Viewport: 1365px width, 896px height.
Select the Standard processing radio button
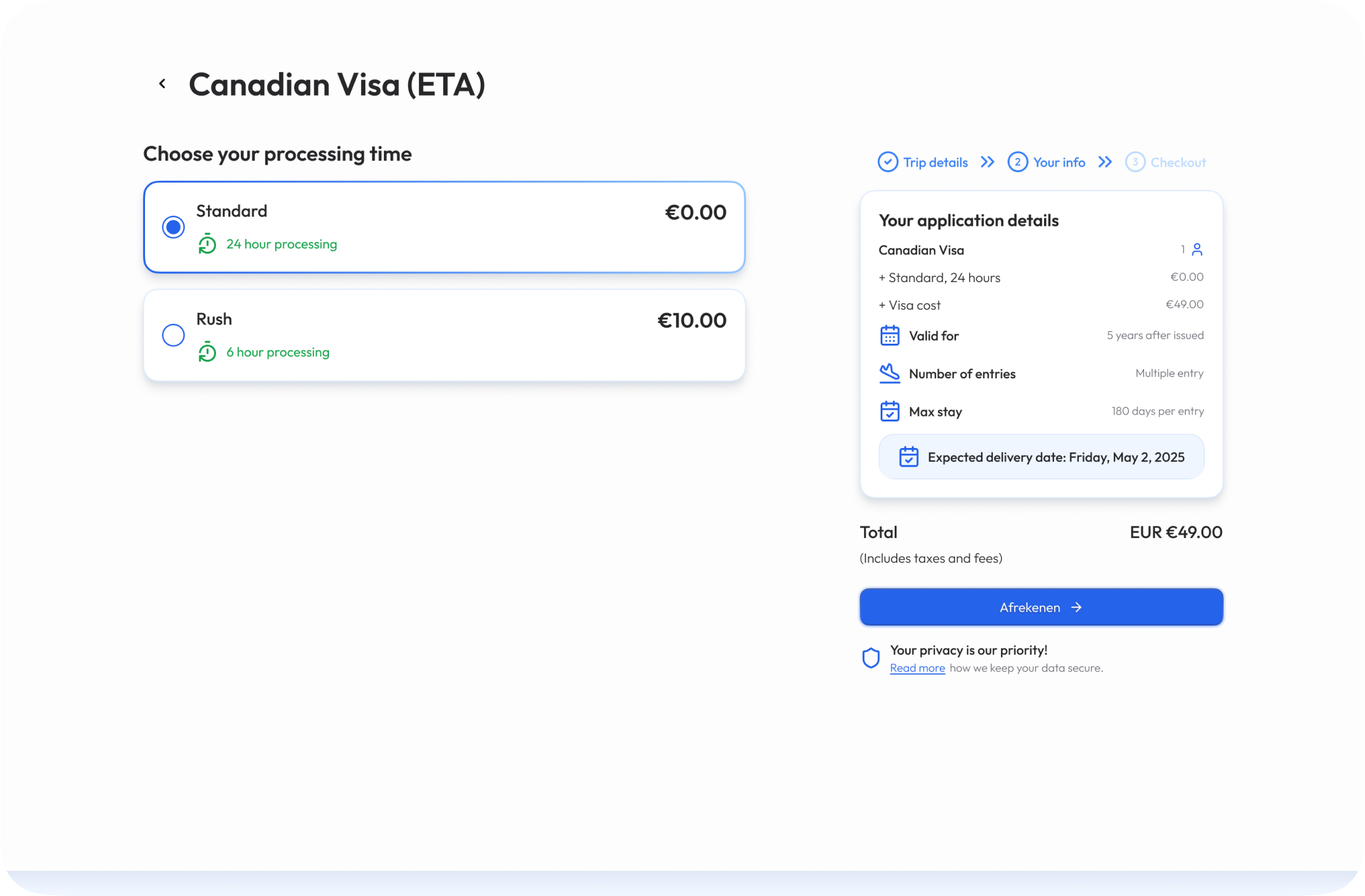173,227
